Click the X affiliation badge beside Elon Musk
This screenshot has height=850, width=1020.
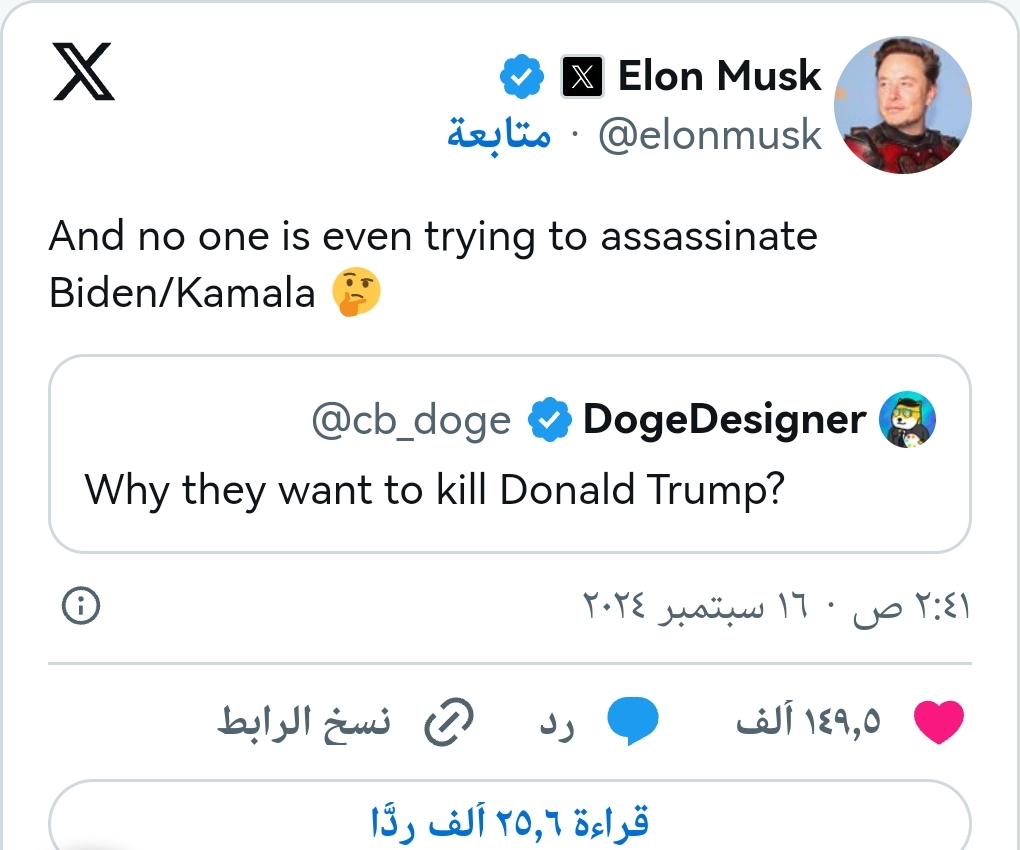click(x=582, y=77)
